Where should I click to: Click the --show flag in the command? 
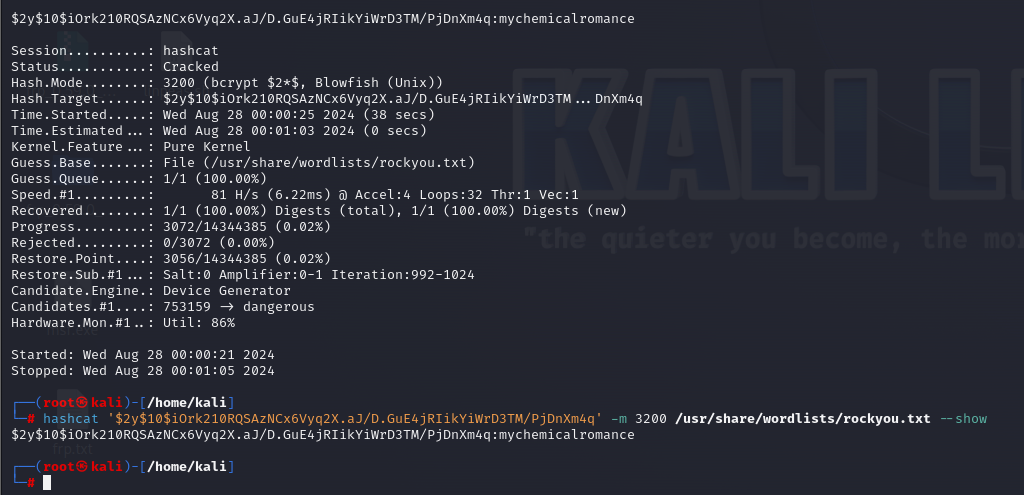963,419
